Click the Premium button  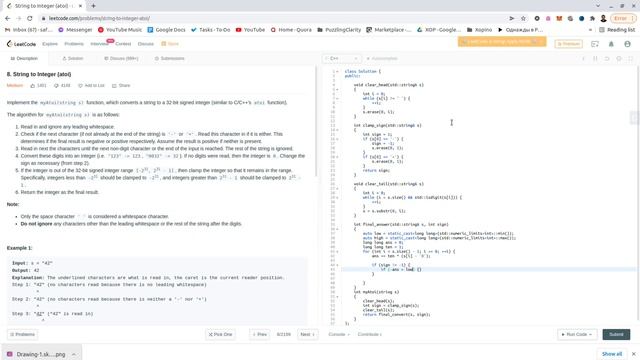click(569, 44)
